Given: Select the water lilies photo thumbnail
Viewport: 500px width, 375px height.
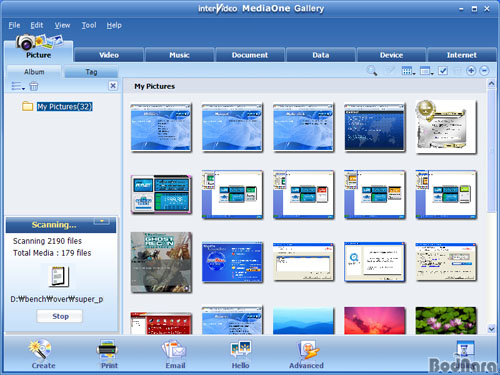Looking at the screenshot, I should 446,321.
